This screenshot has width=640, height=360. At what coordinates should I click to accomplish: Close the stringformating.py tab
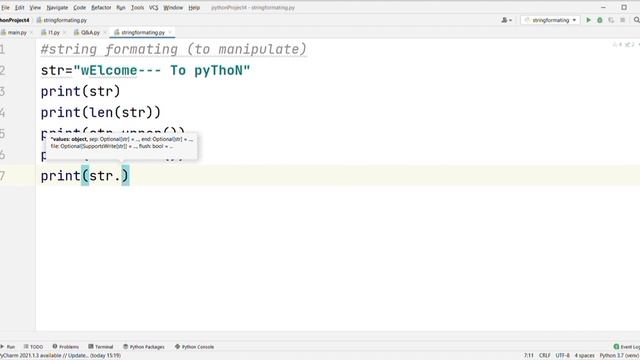coord(170,32)
